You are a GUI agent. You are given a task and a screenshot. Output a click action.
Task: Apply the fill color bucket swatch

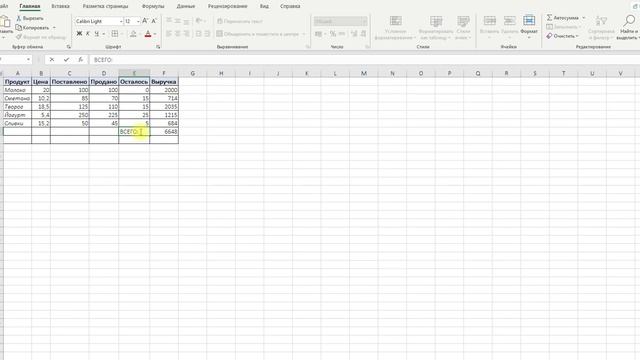coord(133,34)
